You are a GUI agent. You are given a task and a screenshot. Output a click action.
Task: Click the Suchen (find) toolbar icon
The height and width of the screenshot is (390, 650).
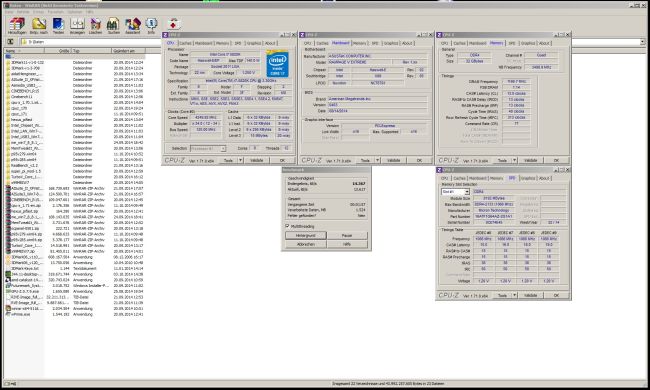coord(113,25)
